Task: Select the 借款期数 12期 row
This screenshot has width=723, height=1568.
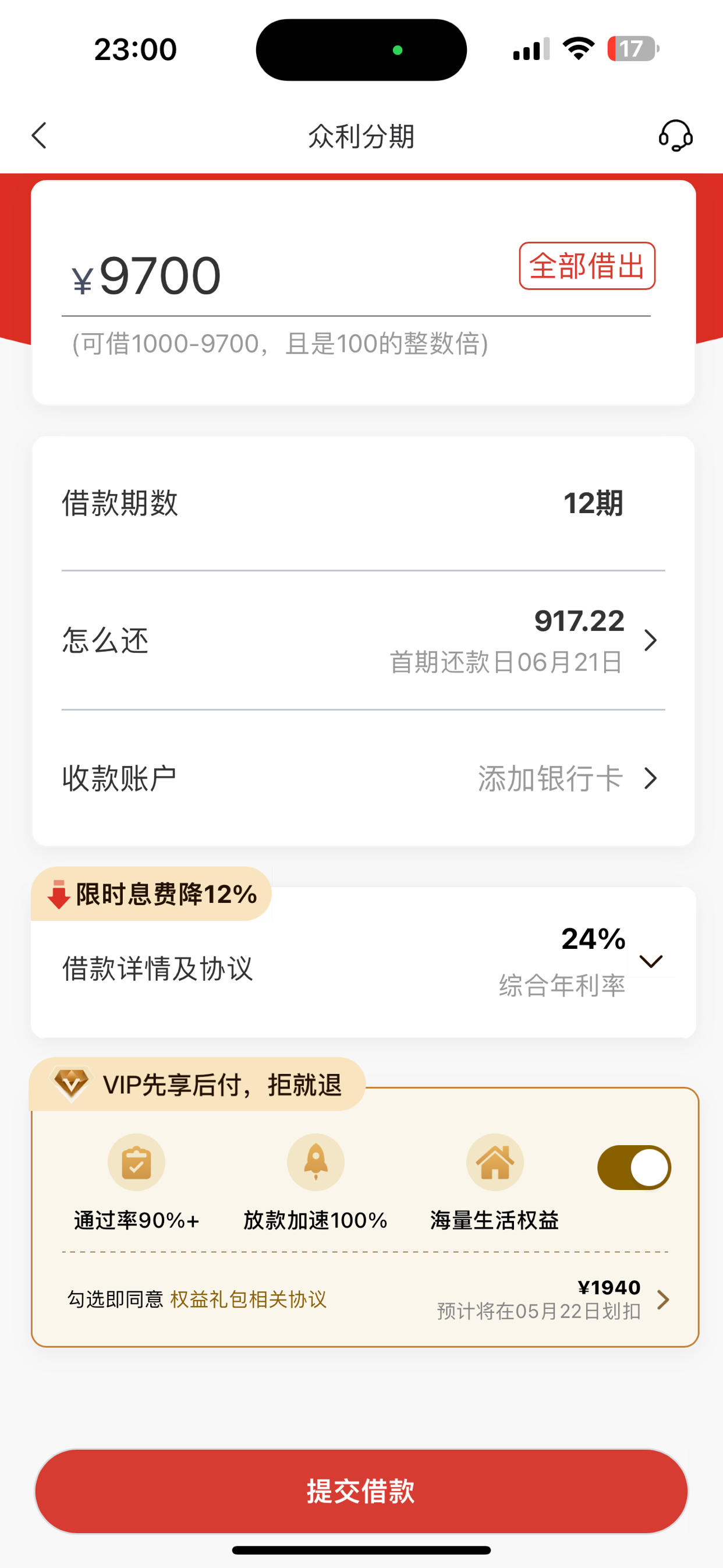Action: tap(363, 503)
